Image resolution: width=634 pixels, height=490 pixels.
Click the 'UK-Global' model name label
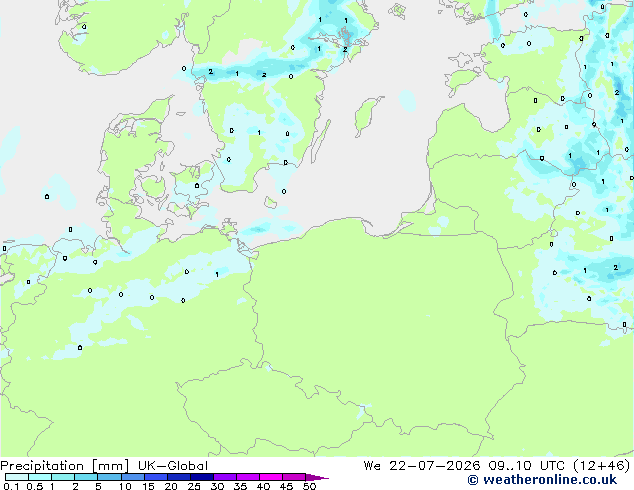click(x=173, y=466)
